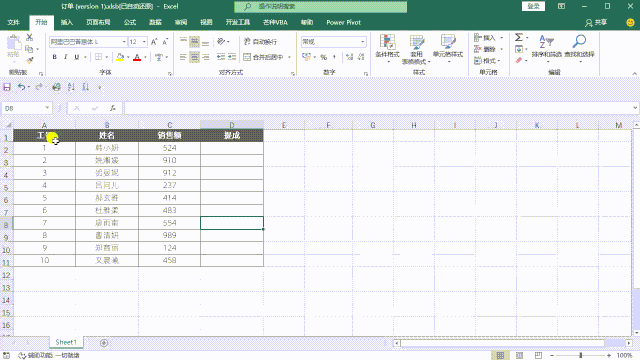Screen dimensions: 640x360
Task: Click the comma style icon
Action: point(335,57)
